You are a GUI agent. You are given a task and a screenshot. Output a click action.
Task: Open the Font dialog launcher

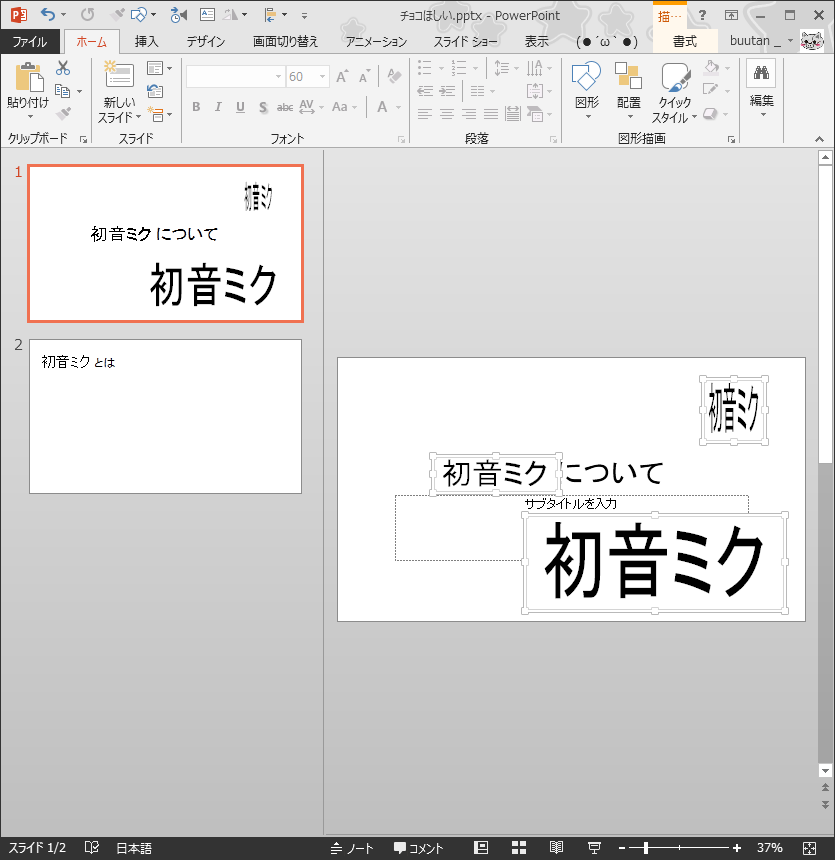(x=402, y=140)
